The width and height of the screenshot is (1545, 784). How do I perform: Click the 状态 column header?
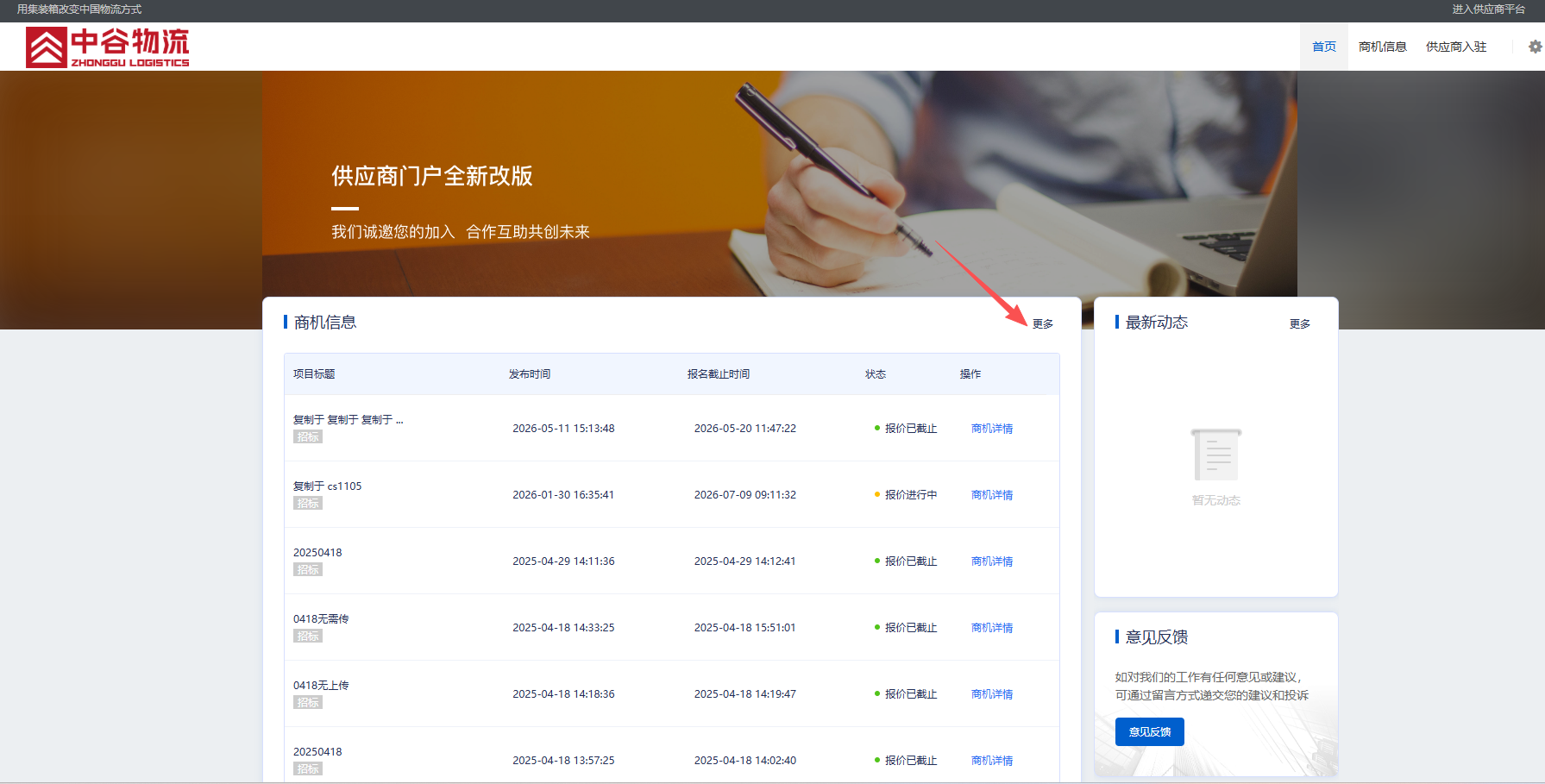(876, 374)
